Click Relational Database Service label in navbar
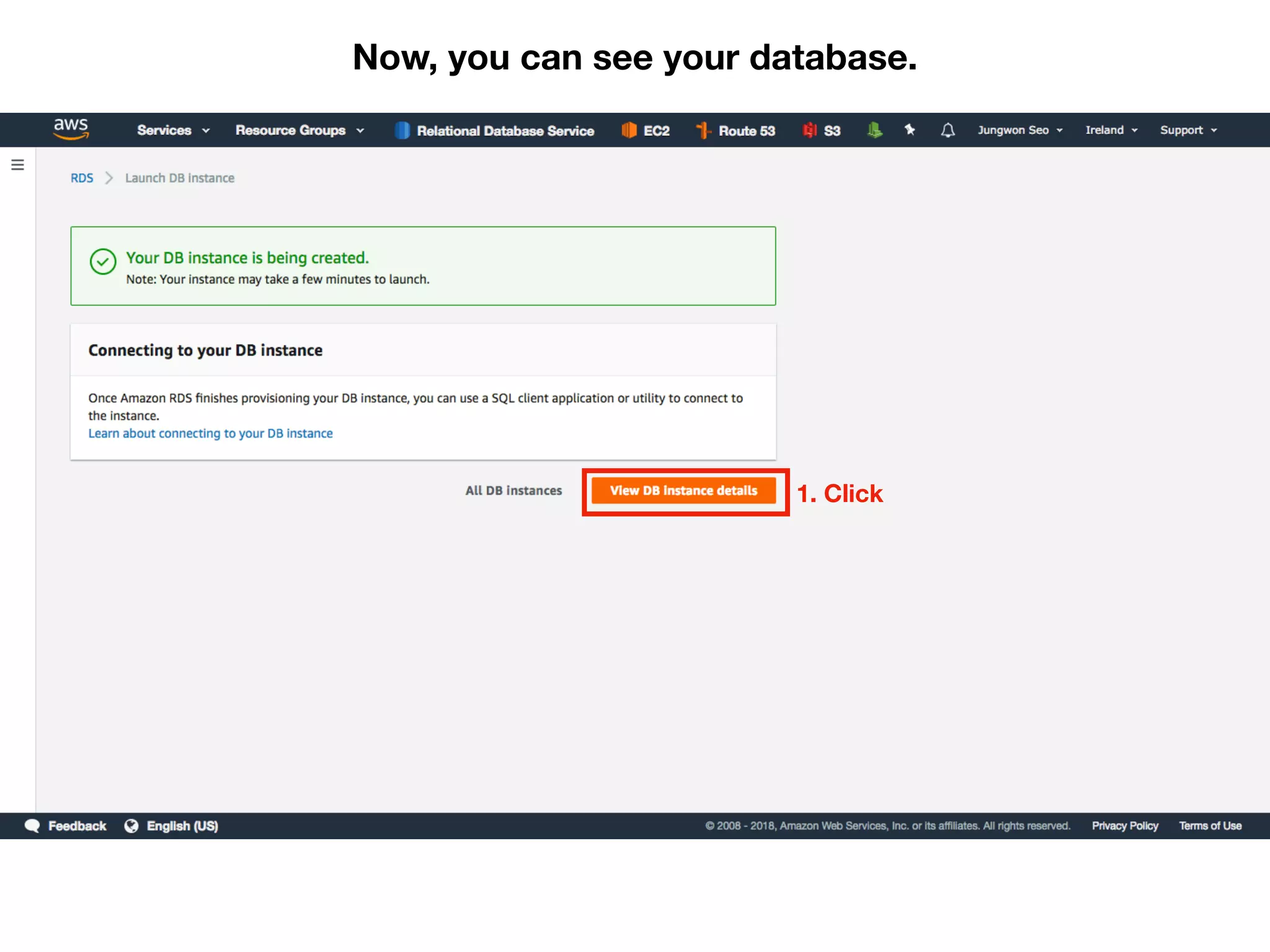Image resolution: width=1270 pixels, height=952 pixels. (x=505, y=131)
